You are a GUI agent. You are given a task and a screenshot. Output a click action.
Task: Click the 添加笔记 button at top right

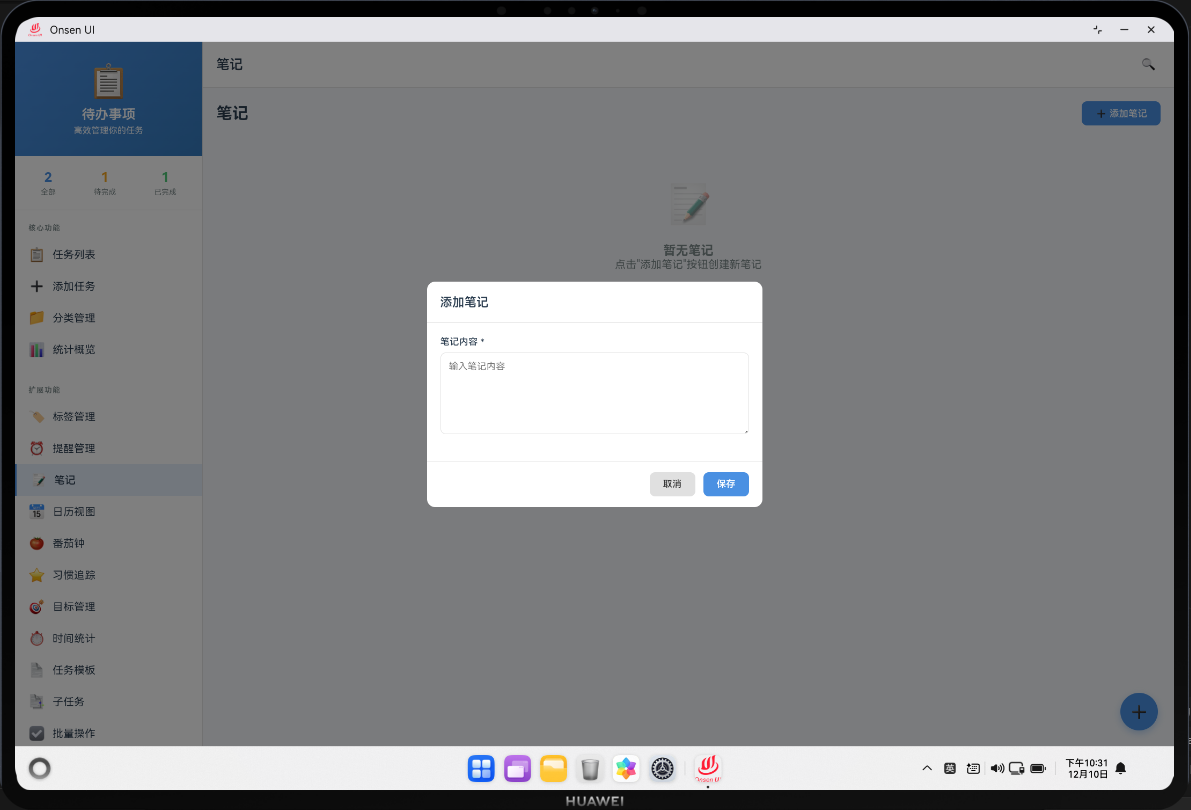1120,113
